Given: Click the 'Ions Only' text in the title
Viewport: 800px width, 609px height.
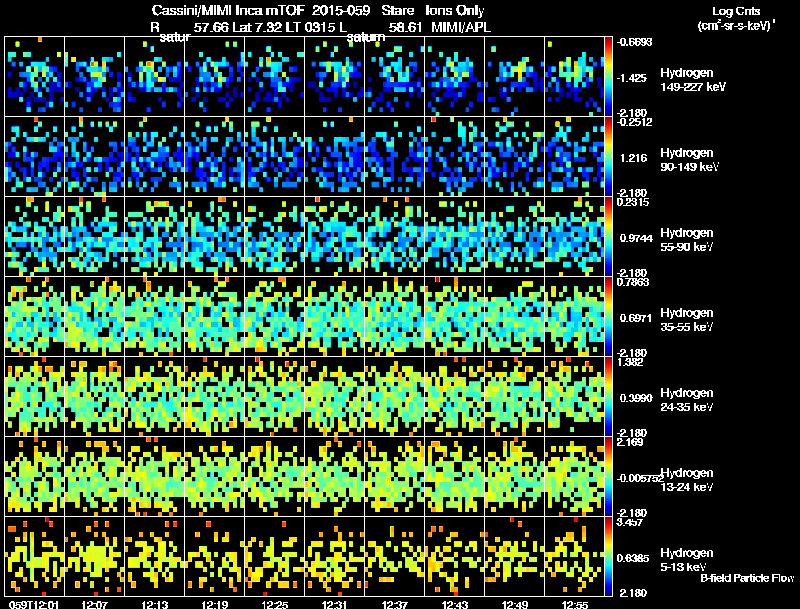Looking at the screenshot, I should 455,11.
